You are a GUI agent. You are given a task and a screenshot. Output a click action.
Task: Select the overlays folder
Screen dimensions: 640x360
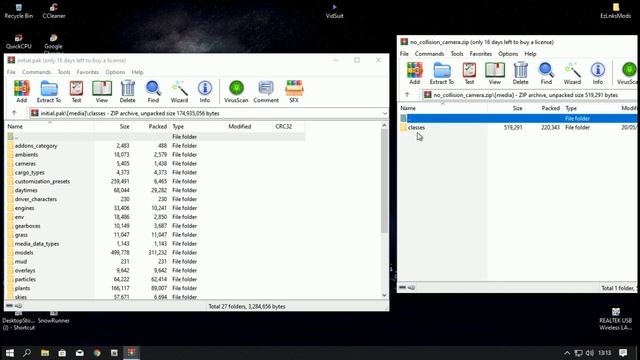pos(25,270)
